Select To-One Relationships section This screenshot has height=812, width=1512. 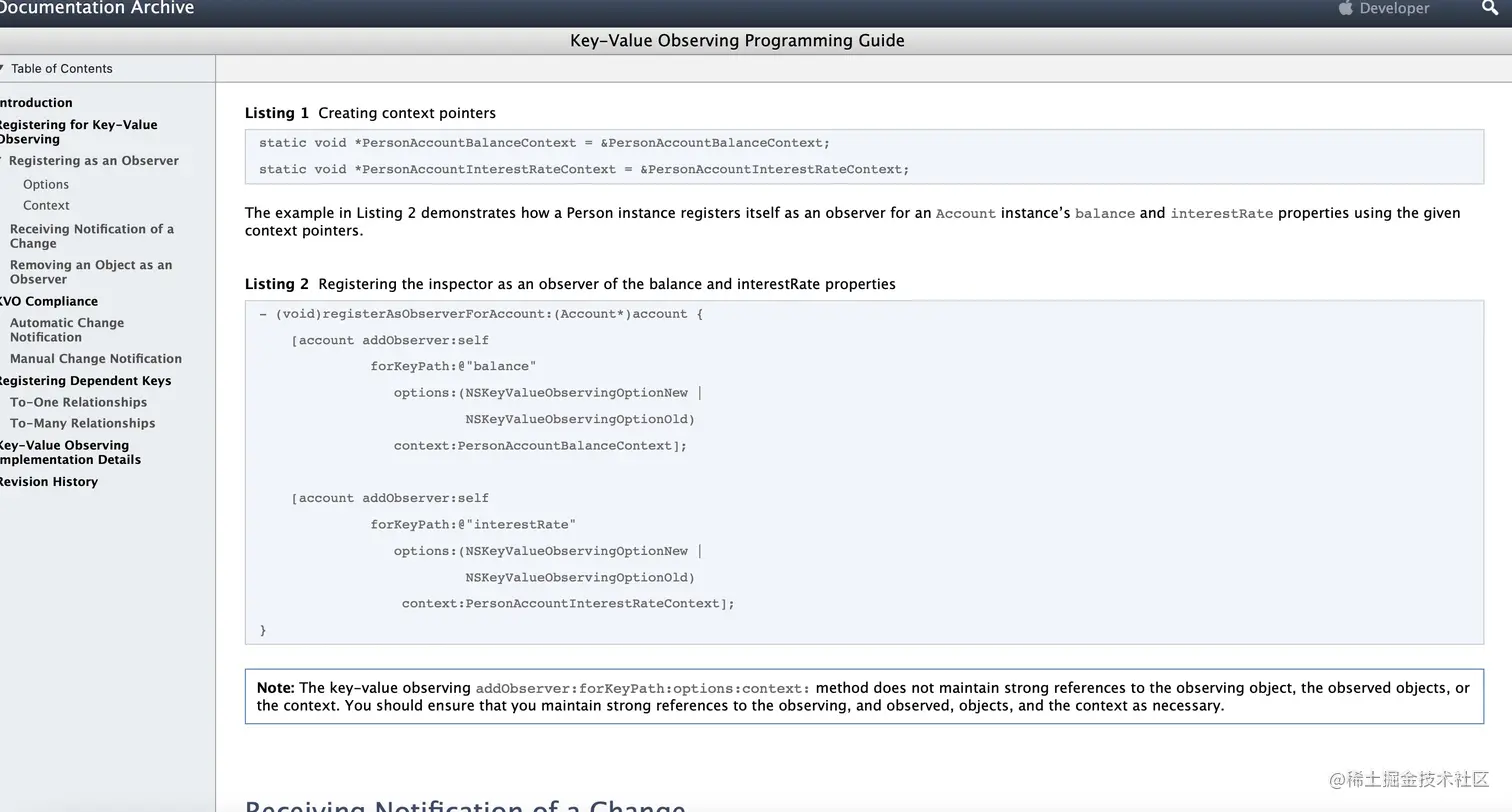coord(78,403)
